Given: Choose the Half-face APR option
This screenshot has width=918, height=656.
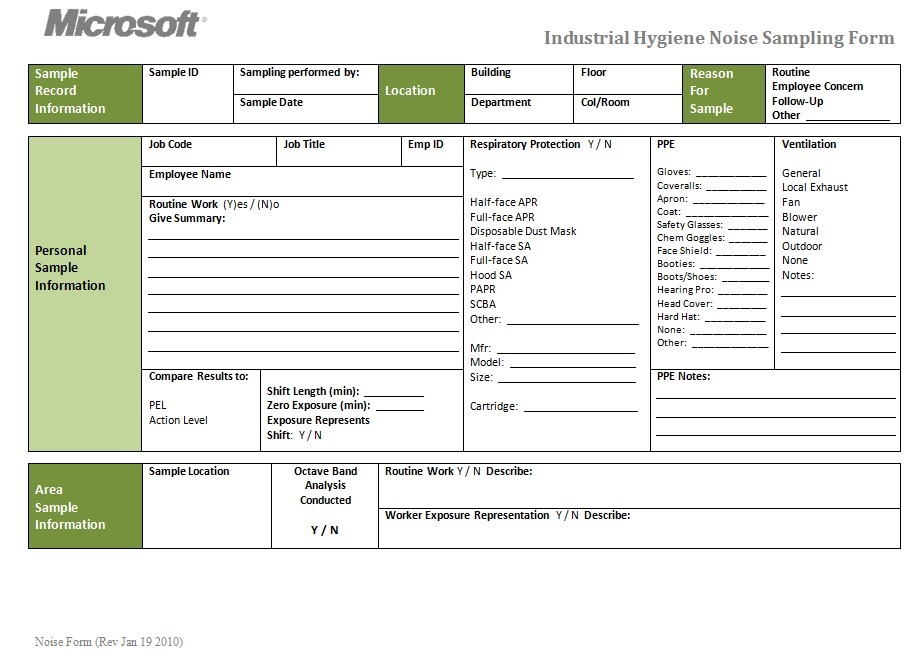Looking at the screenshot, I should point(503,202).
